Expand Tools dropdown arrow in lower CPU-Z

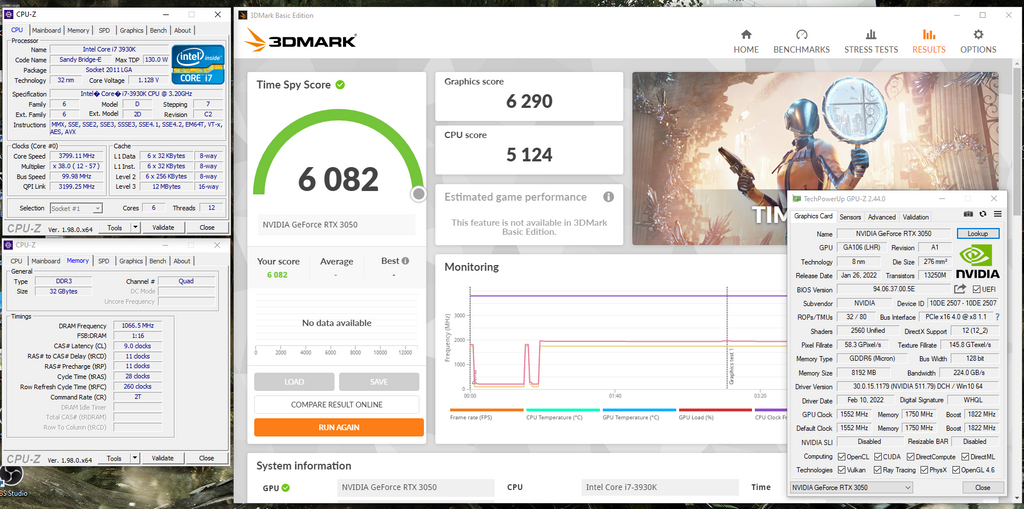pos(135,458)
